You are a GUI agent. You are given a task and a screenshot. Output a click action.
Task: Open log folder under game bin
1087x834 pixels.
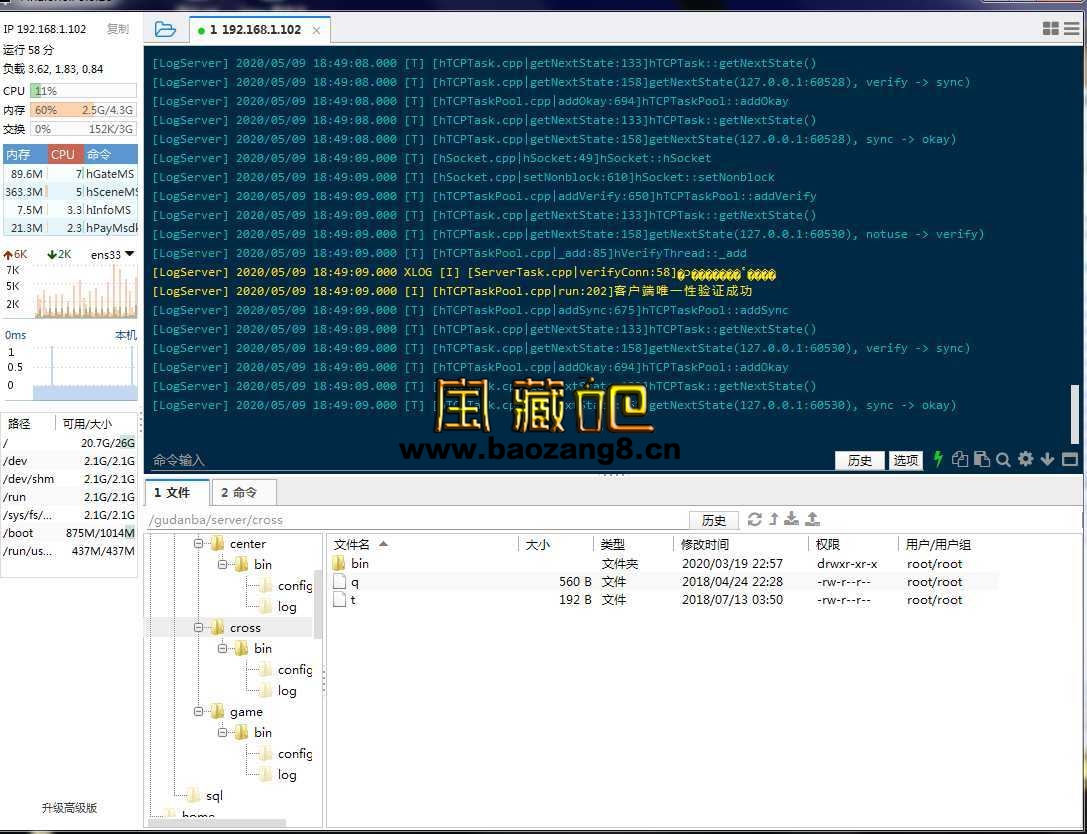[287, 774]
